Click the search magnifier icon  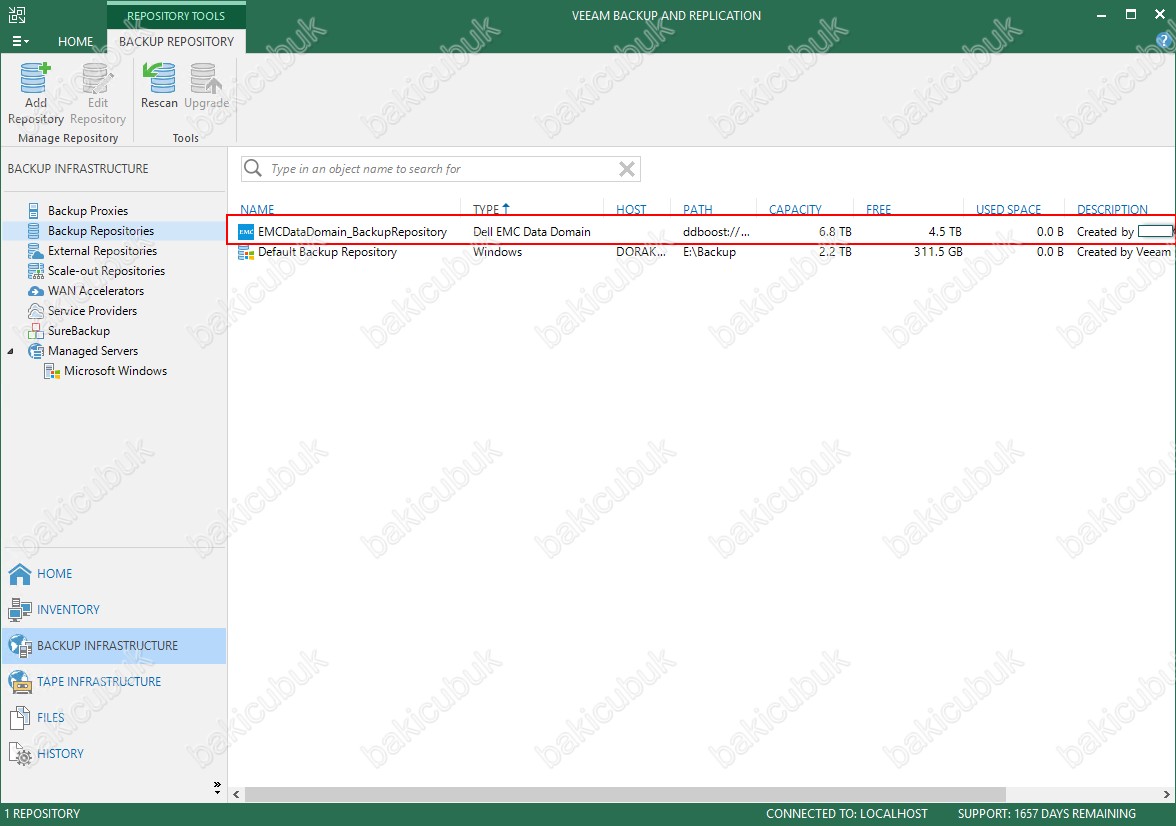coord(254,168)
